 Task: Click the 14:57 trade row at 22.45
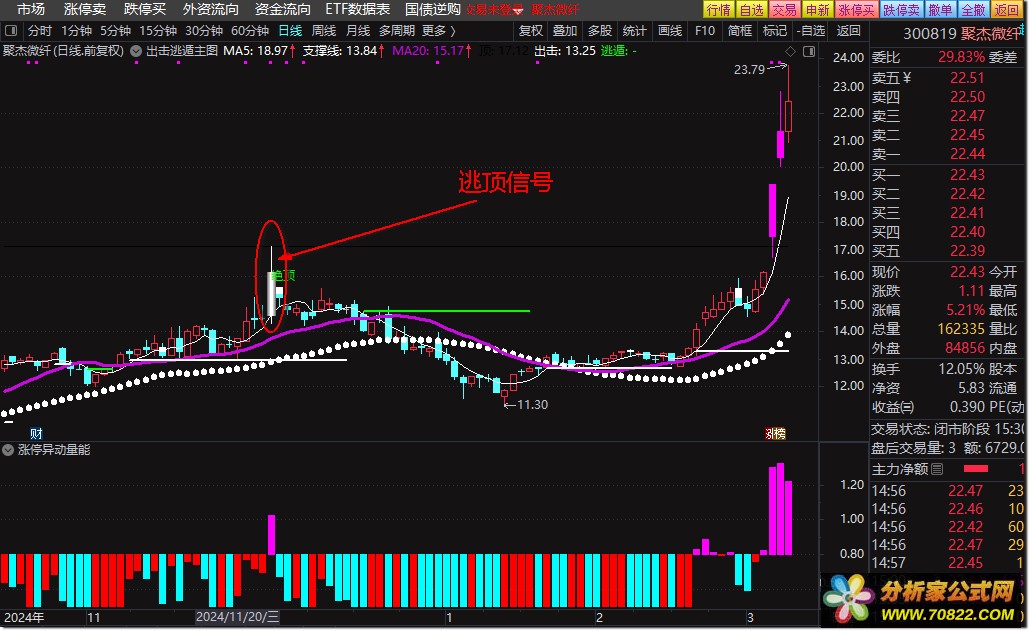coord(949,563)
